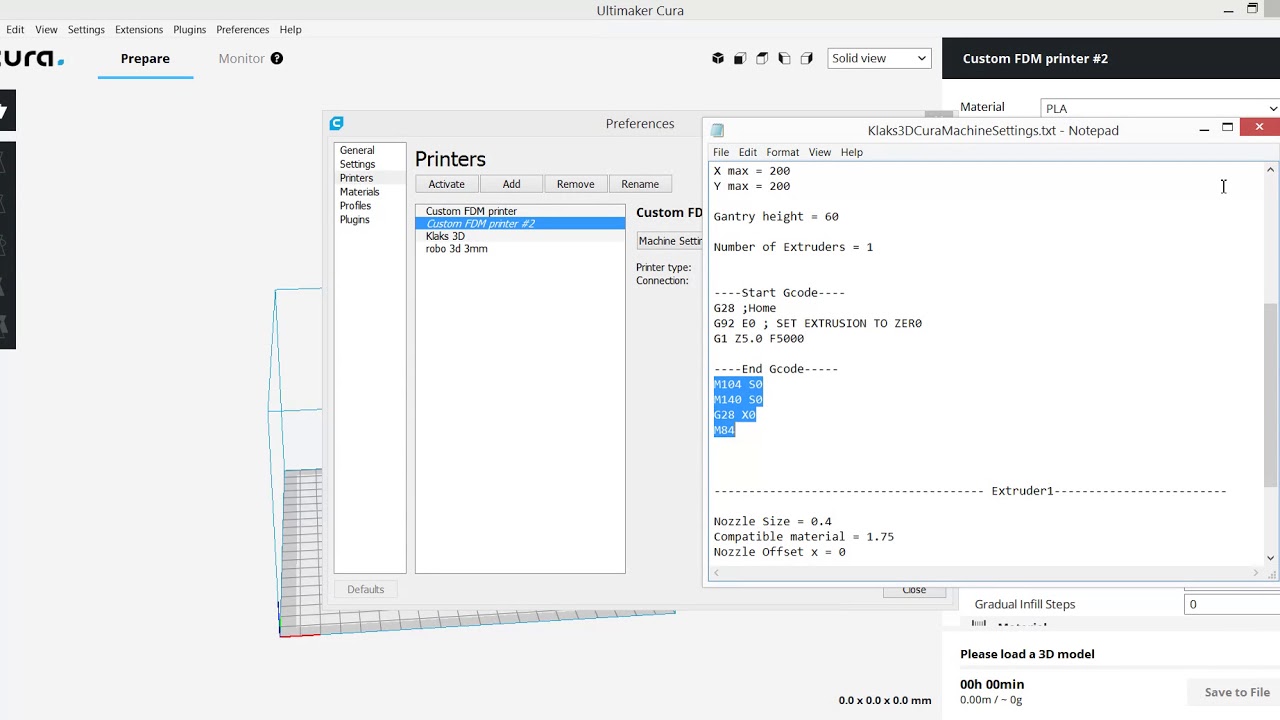The image size is (1280, 720).
Task: Click the Gradual Infill Steps value field
Action: (1232, 604)
